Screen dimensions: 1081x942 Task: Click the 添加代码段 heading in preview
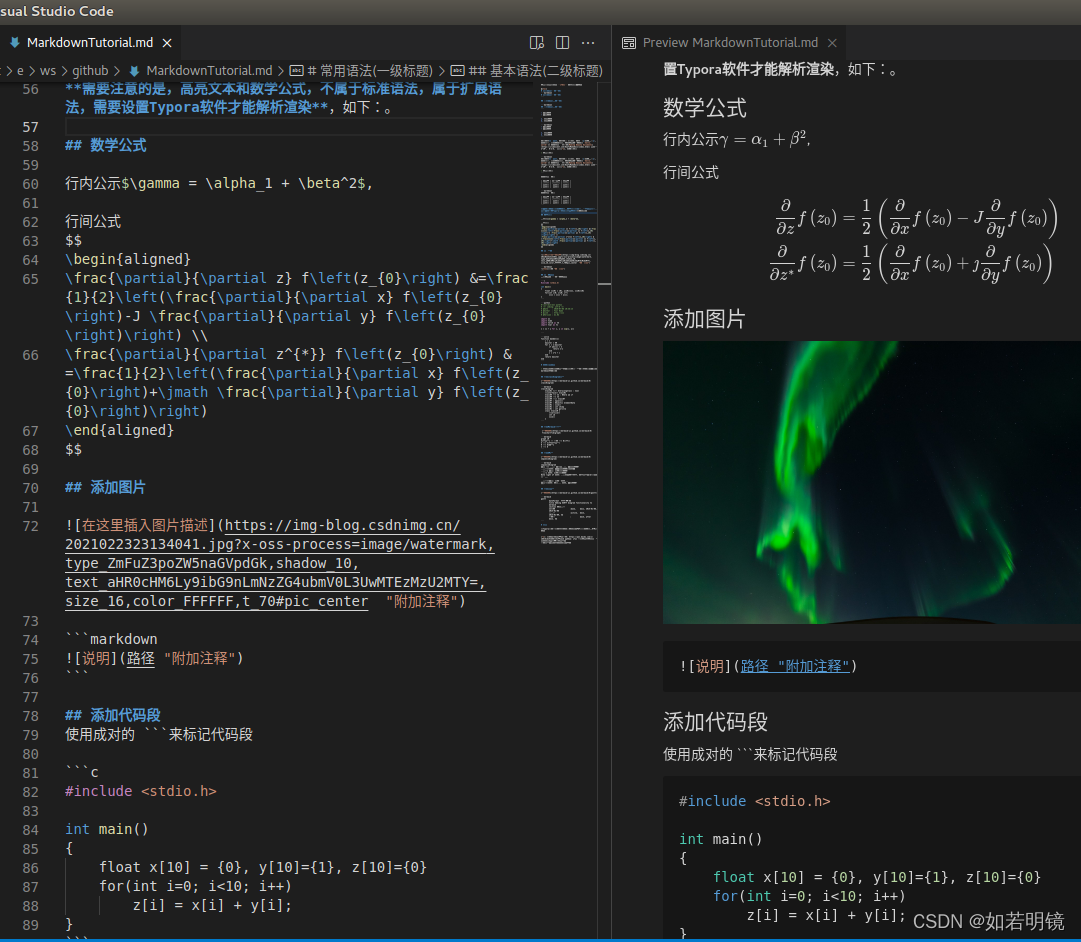(716, 721)
